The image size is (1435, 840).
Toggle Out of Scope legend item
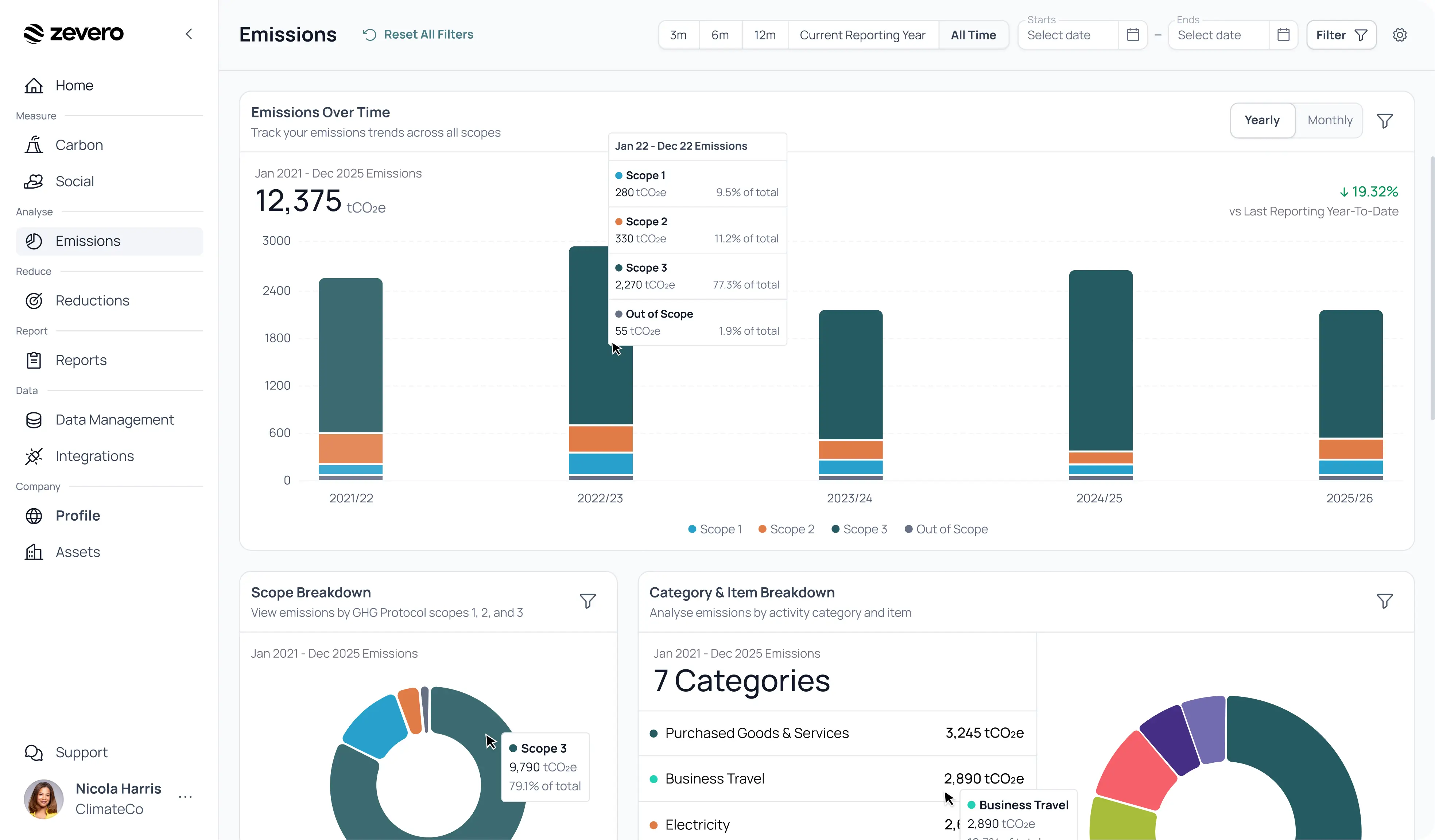click(946, 530)
